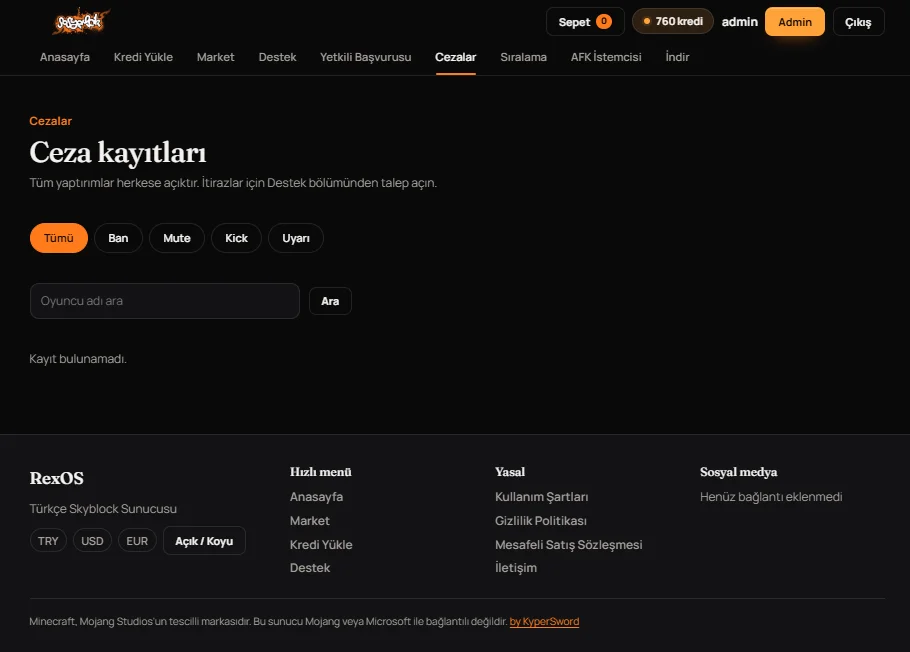Open the AFK İstemcisi nav item
This screenshot has width=910, height=652.
coord(606,57)
